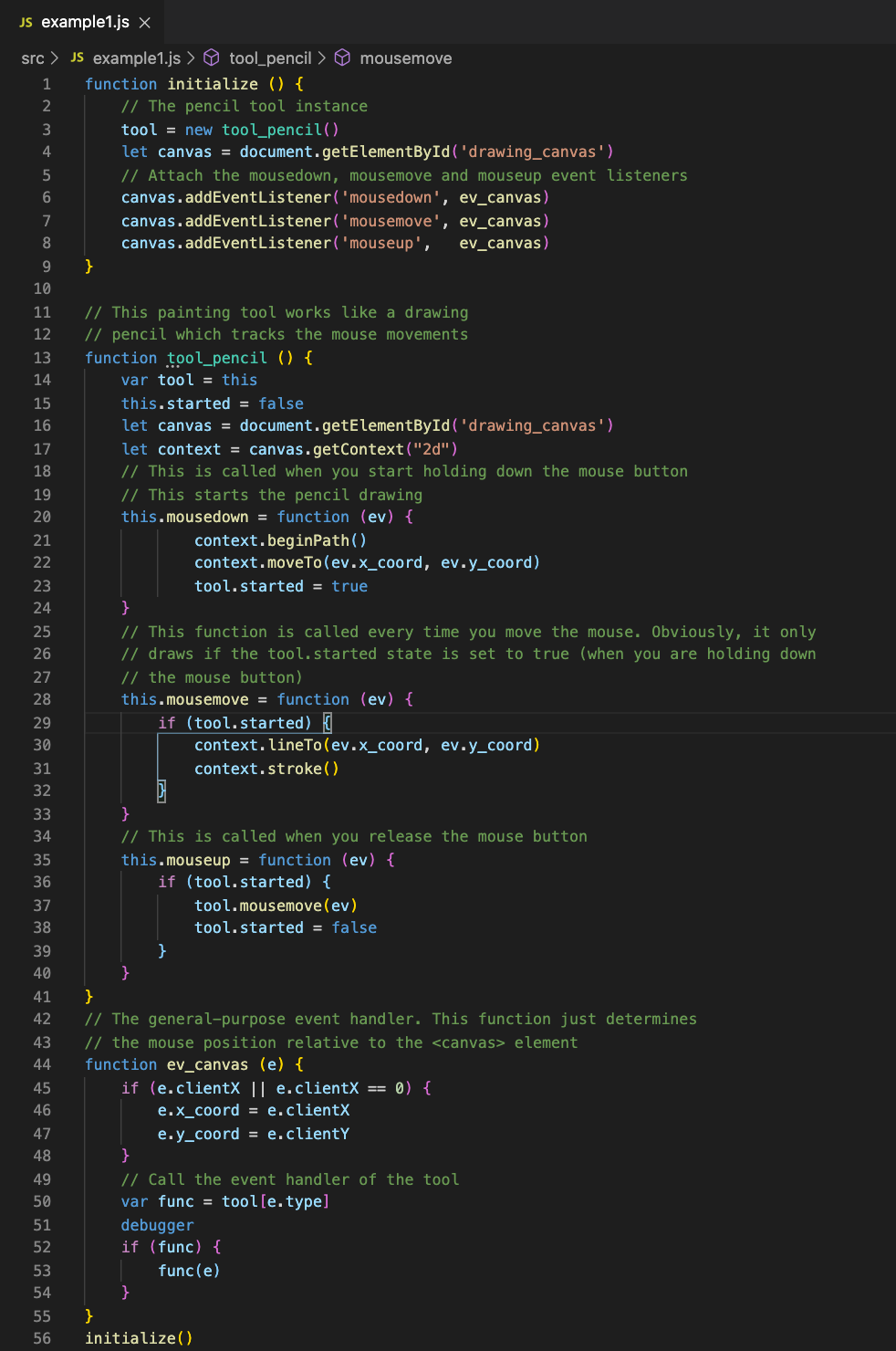Select the example1.js tab
Viewport: 896px width, 1351px height.
click(83, 22)
